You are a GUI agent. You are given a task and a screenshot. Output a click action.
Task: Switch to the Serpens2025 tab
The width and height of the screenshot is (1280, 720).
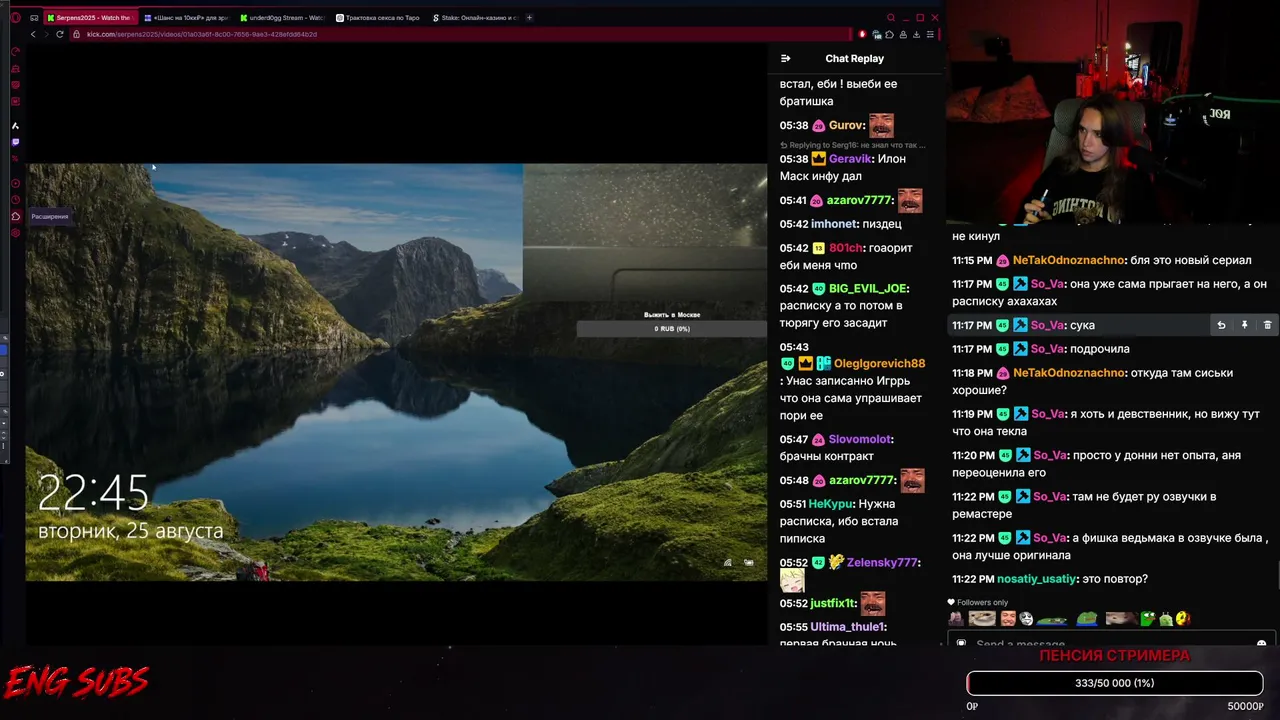(90, 18)
